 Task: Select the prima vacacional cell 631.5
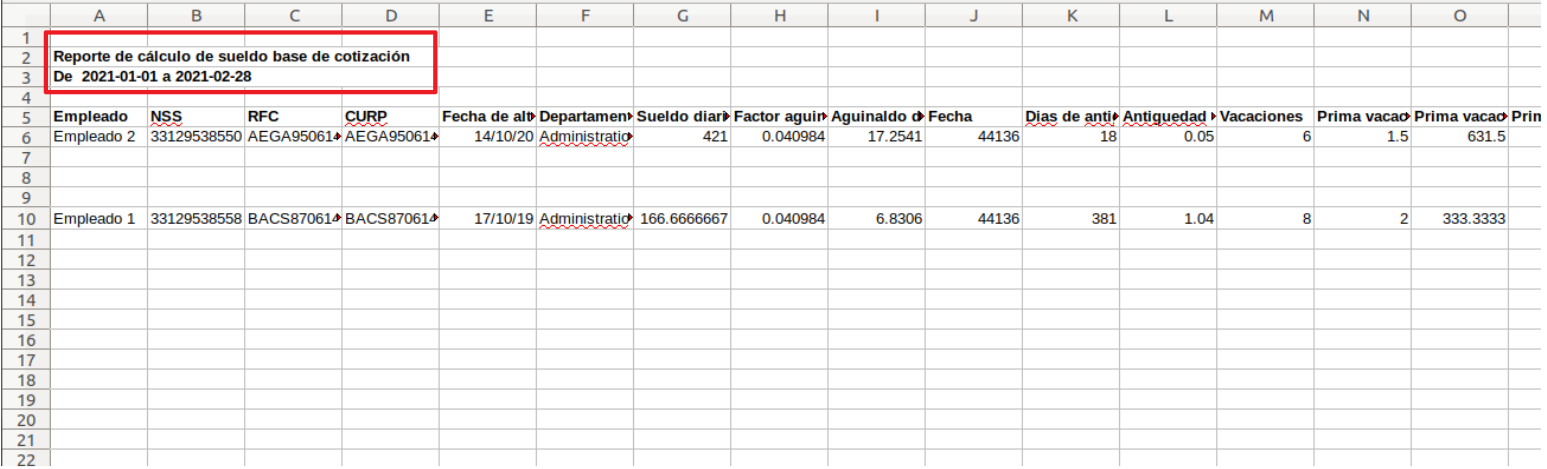point(1459,137)
